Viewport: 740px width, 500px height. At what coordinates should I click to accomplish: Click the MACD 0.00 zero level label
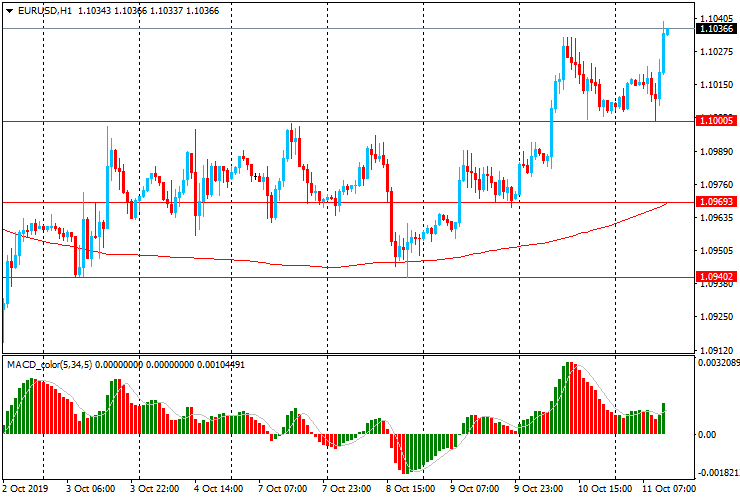point(708,435)
